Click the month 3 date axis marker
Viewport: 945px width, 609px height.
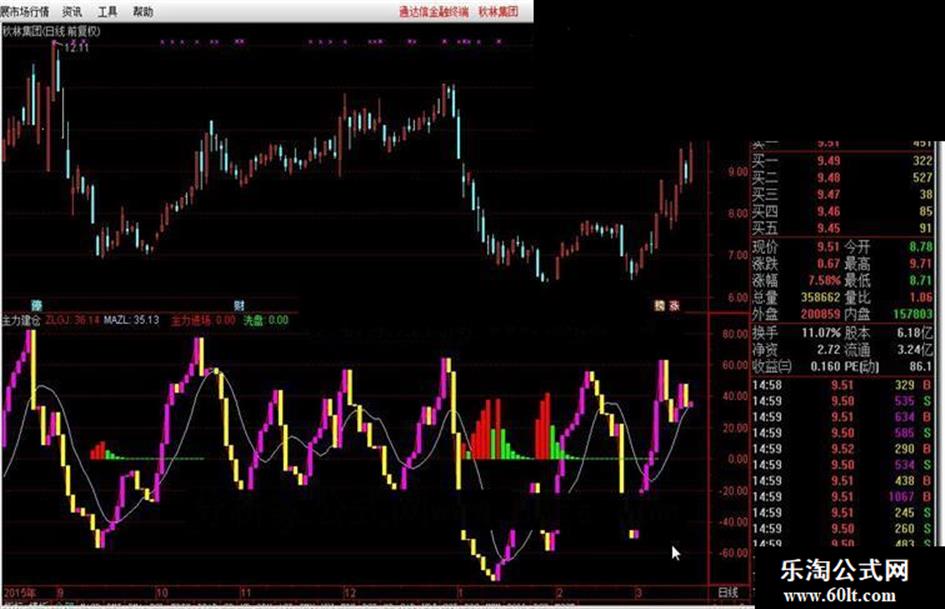638,593
